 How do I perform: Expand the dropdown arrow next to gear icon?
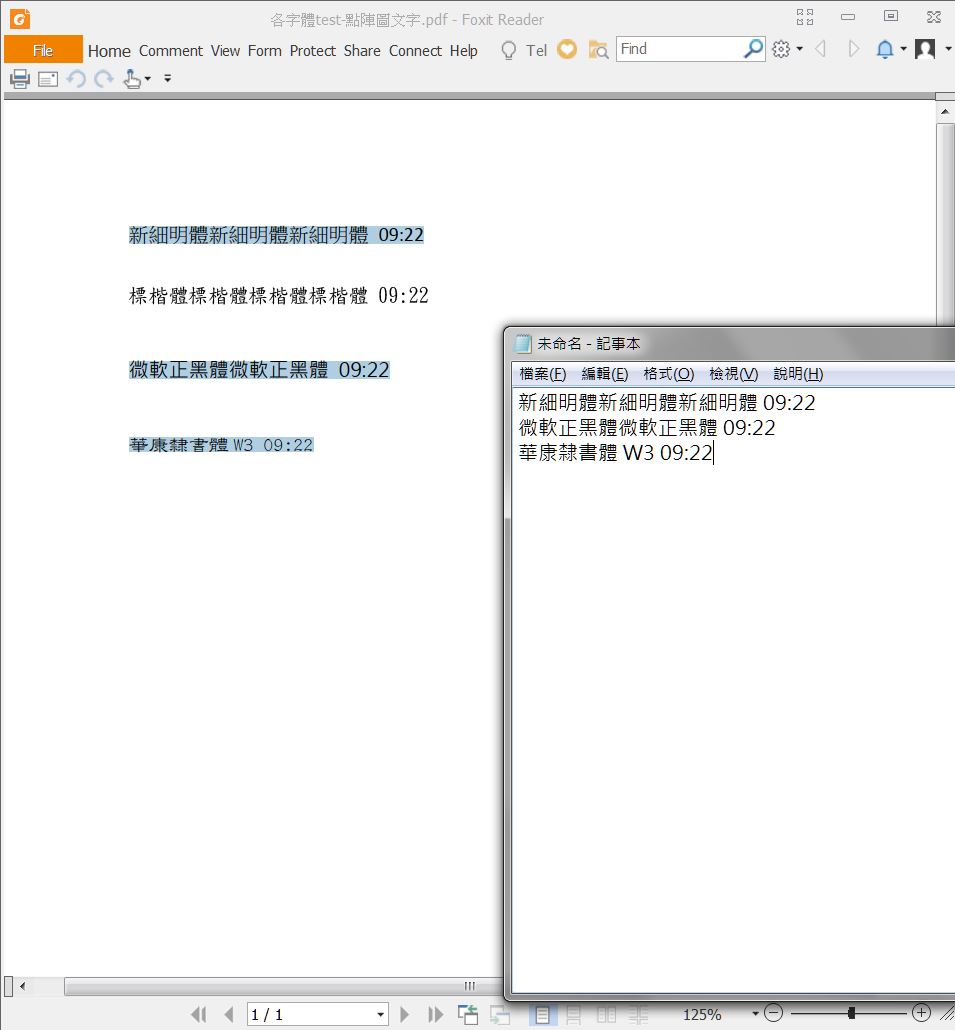[799, 49]
